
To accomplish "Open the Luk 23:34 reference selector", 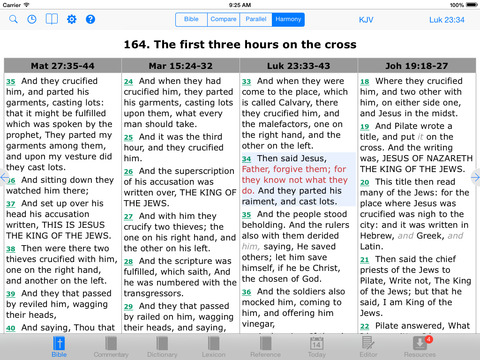I will click(x=447, y=20).
